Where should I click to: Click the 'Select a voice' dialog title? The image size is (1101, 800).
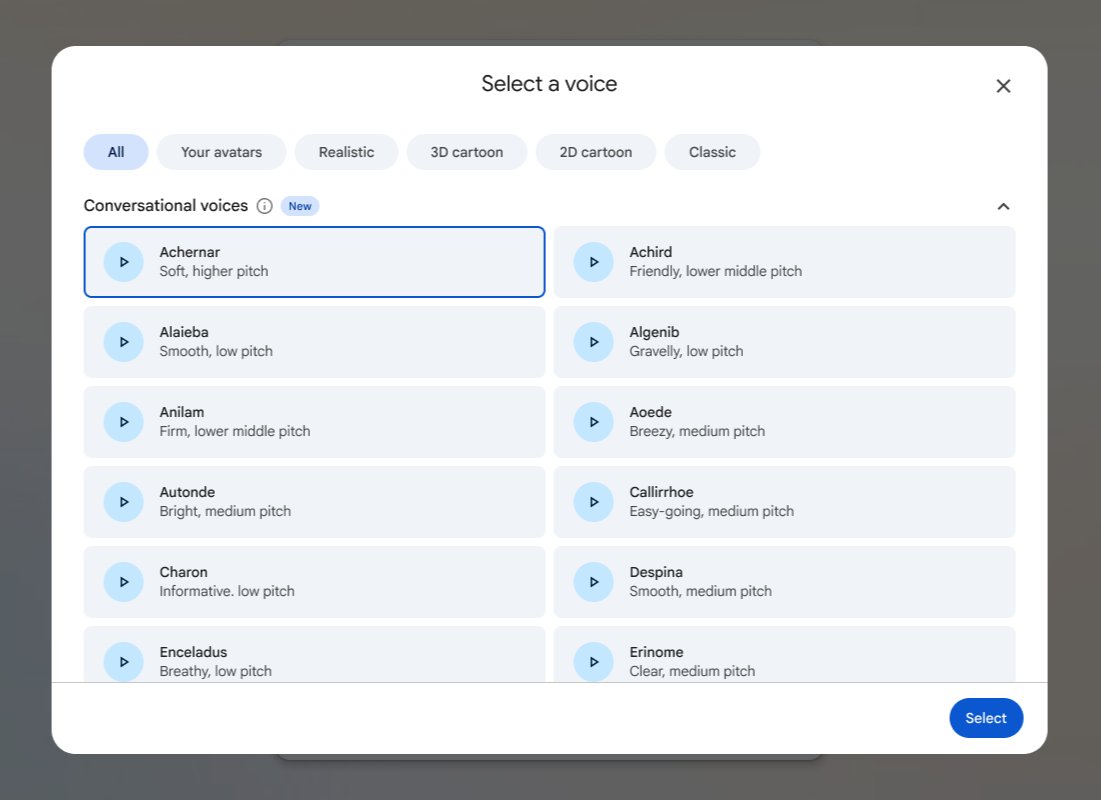click(549, 84)
